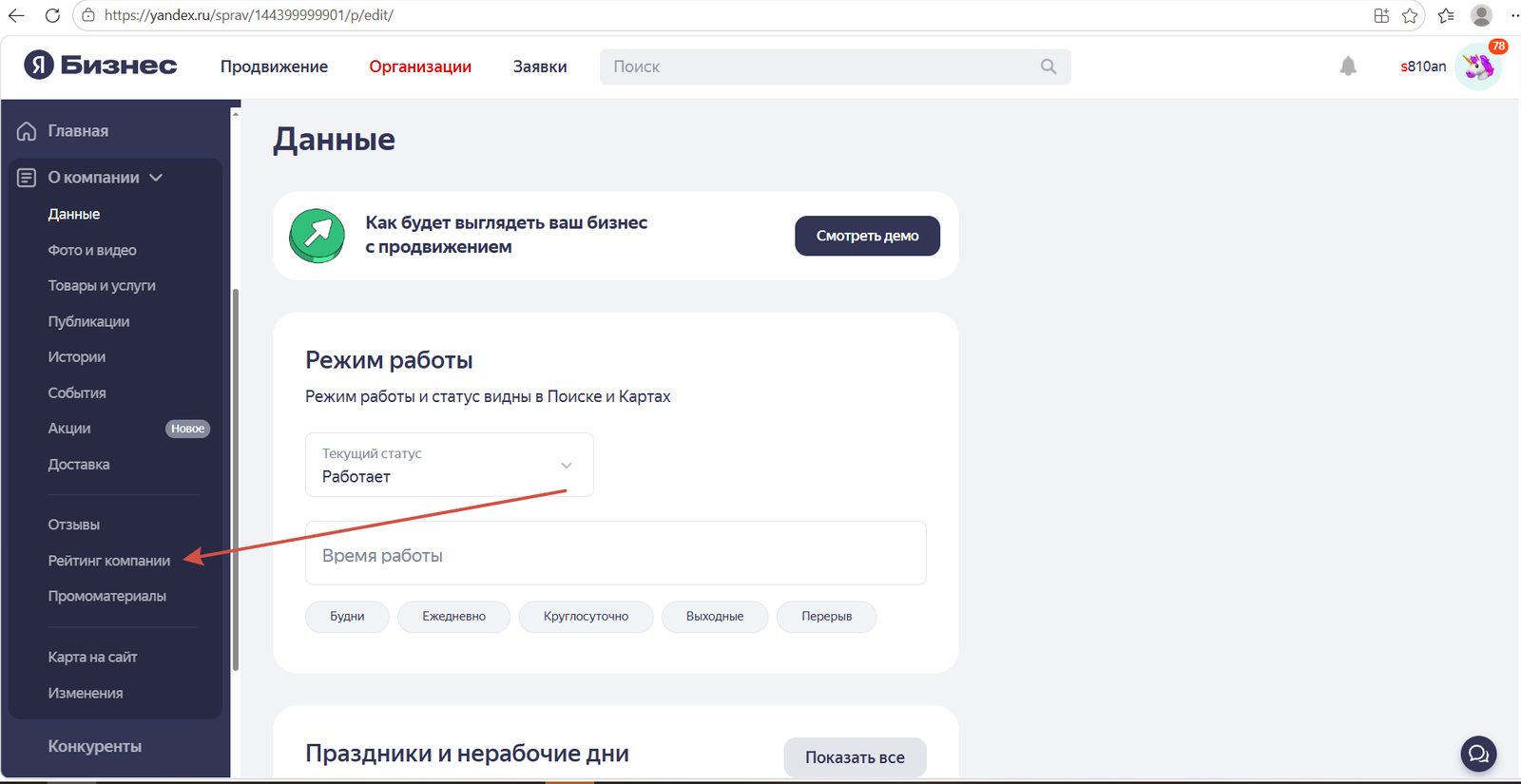Image resolution: width=1521 pixels, height=784 pixels.
Task: Open Товары и услуги section
Action: tap(102, 285)
